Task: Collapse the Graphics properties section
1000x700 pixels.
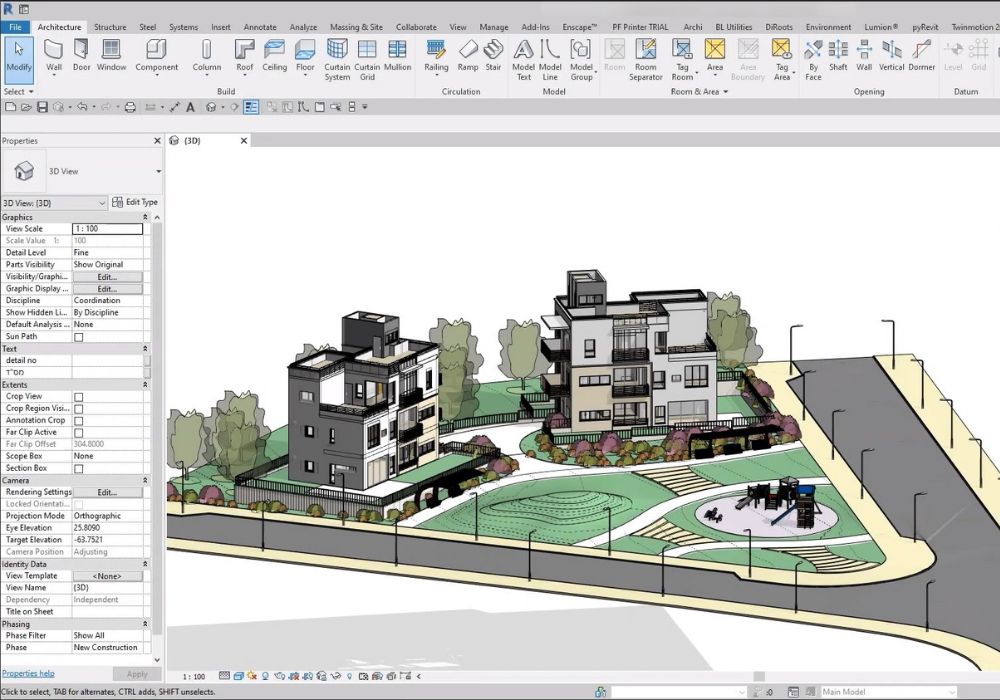Action: pyautogui.click(x=146, y=217)
